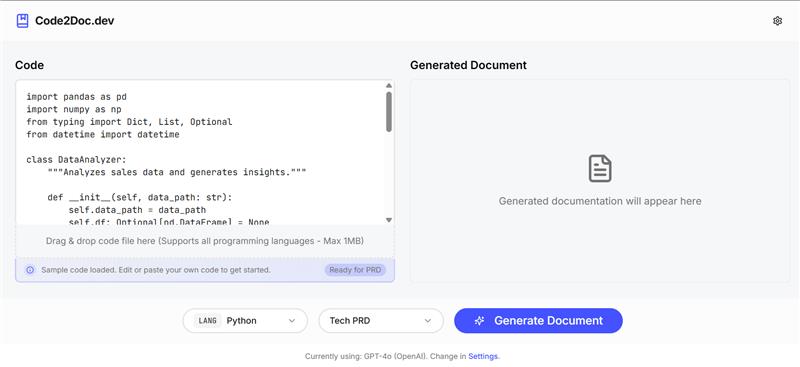Open settings via the gear icon
The height and width of the screenshot is (367, 800).
pos(777,21)
